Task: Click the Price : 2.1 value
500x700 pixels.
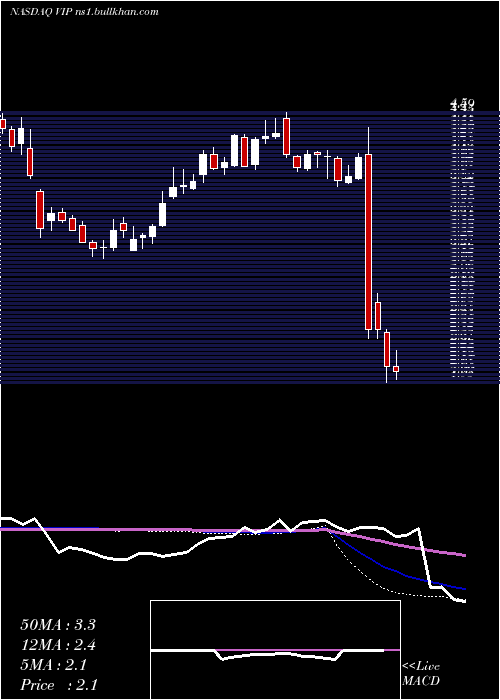Action: (x=59, y=685)
